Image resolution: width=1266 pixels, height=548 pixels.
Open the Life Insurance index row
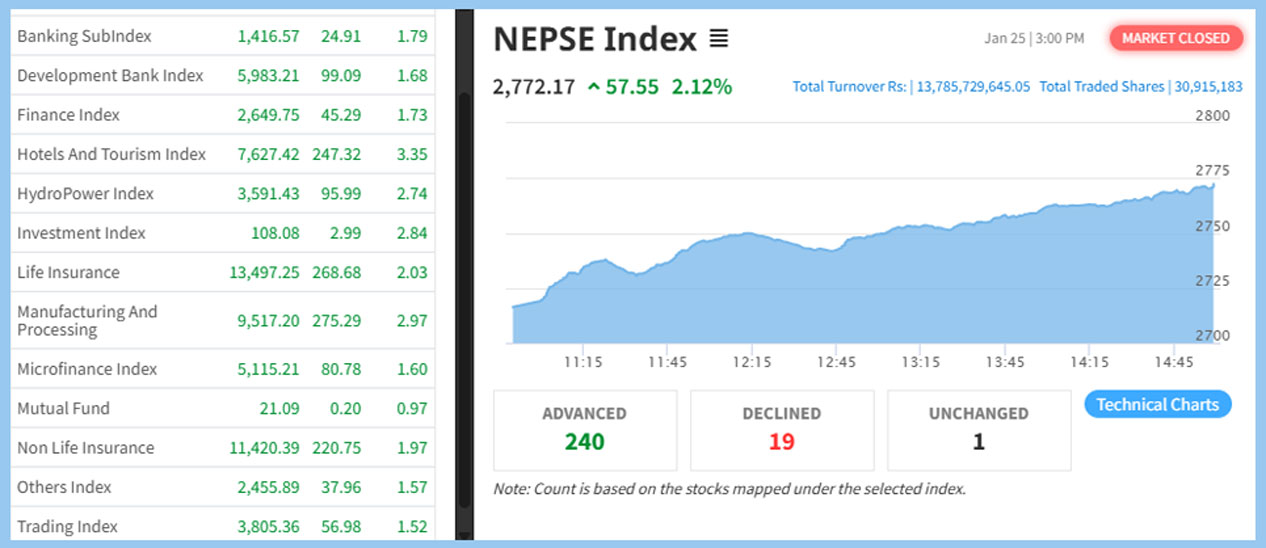click(68, 272)
